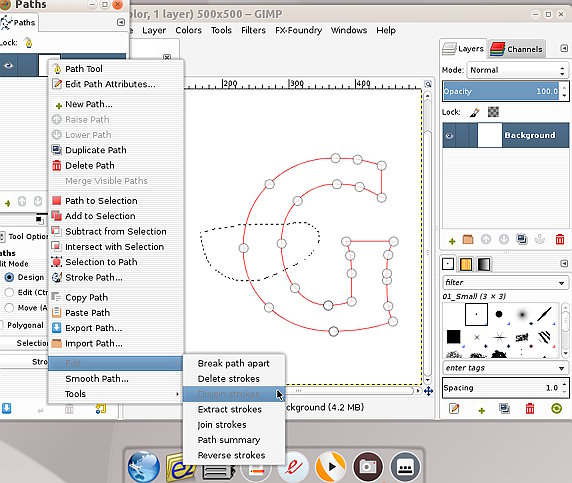The image size is (572, 483).
Task: Open brushes panel tab menu arrow
Action: pyautogui.click(x=564, y=263)
